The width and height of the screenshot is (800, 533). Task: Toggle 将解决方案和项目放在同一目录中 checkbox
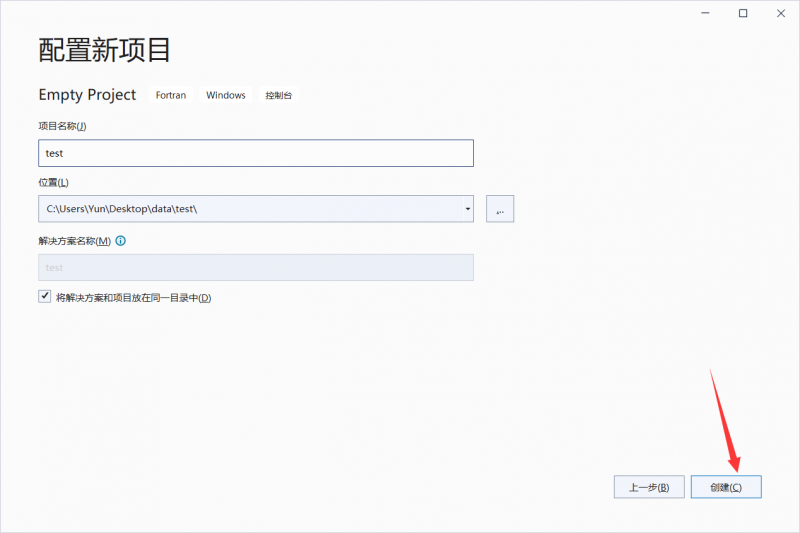tap(44, 297)
